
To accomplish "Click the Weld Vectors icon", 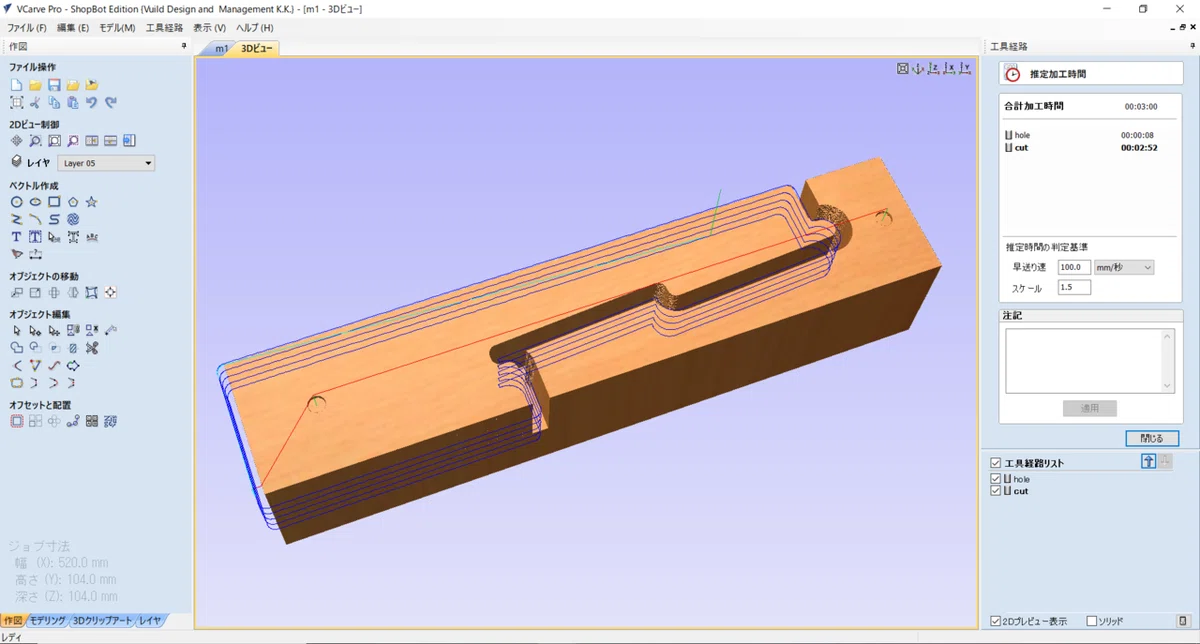I will pyautogui.click(x=16, y=348).
